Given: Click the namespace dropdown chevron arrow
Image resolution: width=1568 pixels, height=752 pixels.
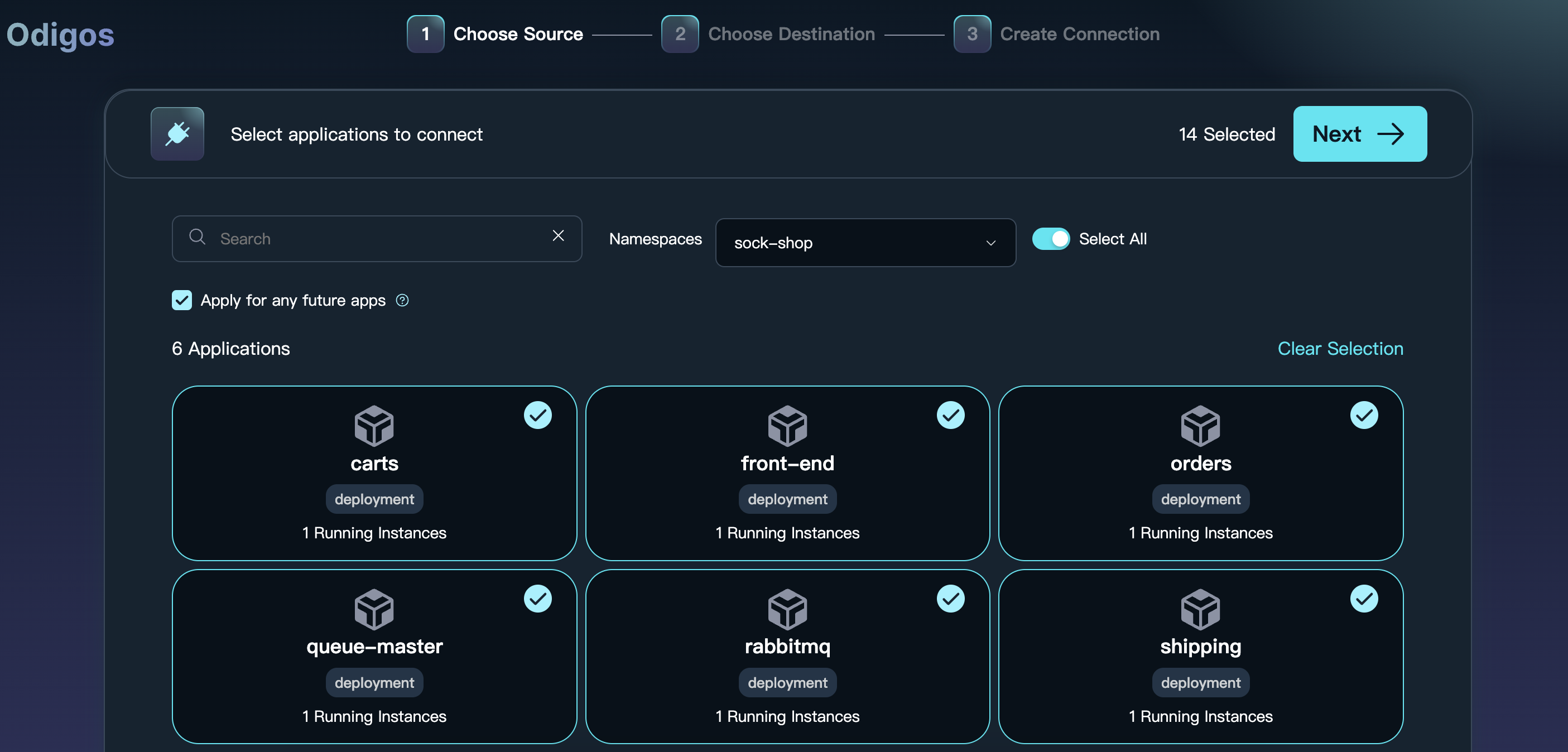Looking at the screenshot, I should pyautogui.click(x=990, y=243).
